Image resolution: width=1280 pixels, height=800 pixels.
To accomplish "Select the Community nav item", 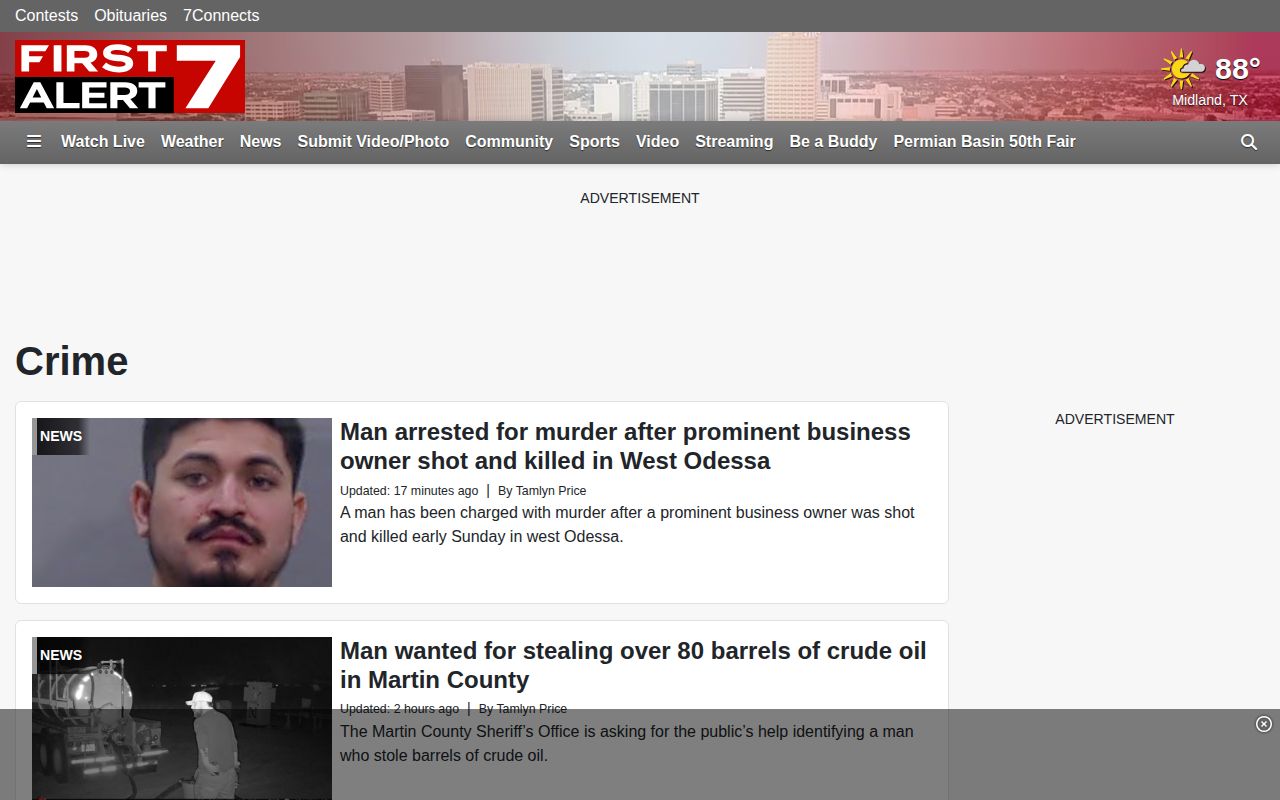I will pos(509,142).
